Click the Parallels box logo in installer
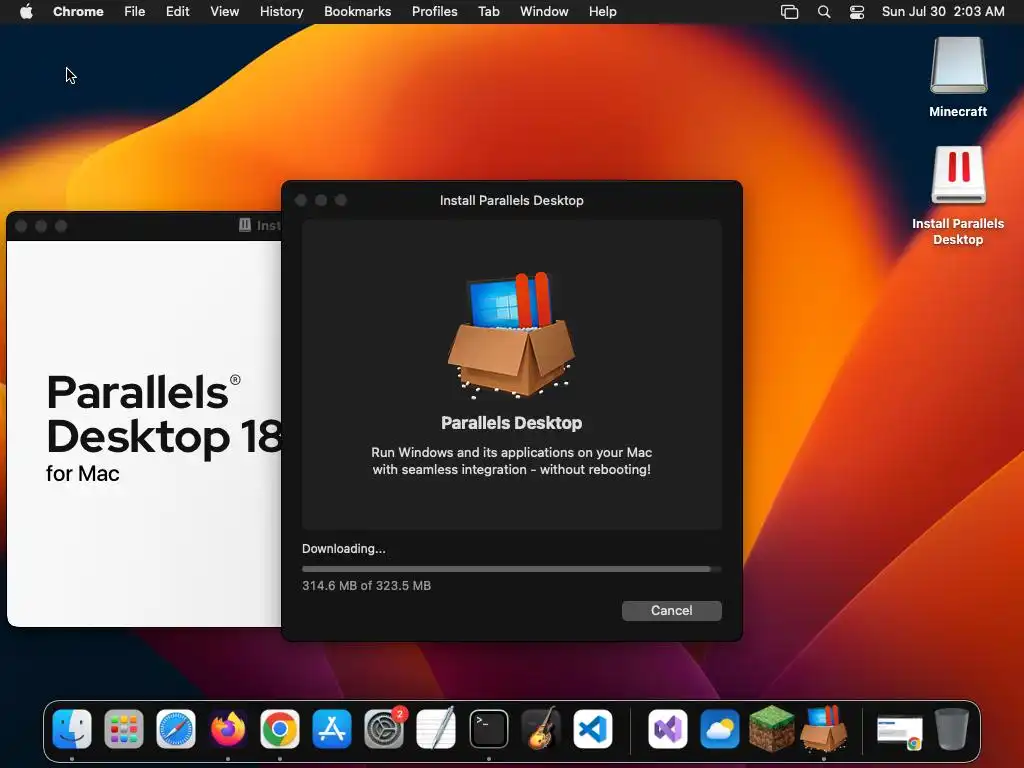This screenshot has height=768, width=1024. click(x=511, y=335)
